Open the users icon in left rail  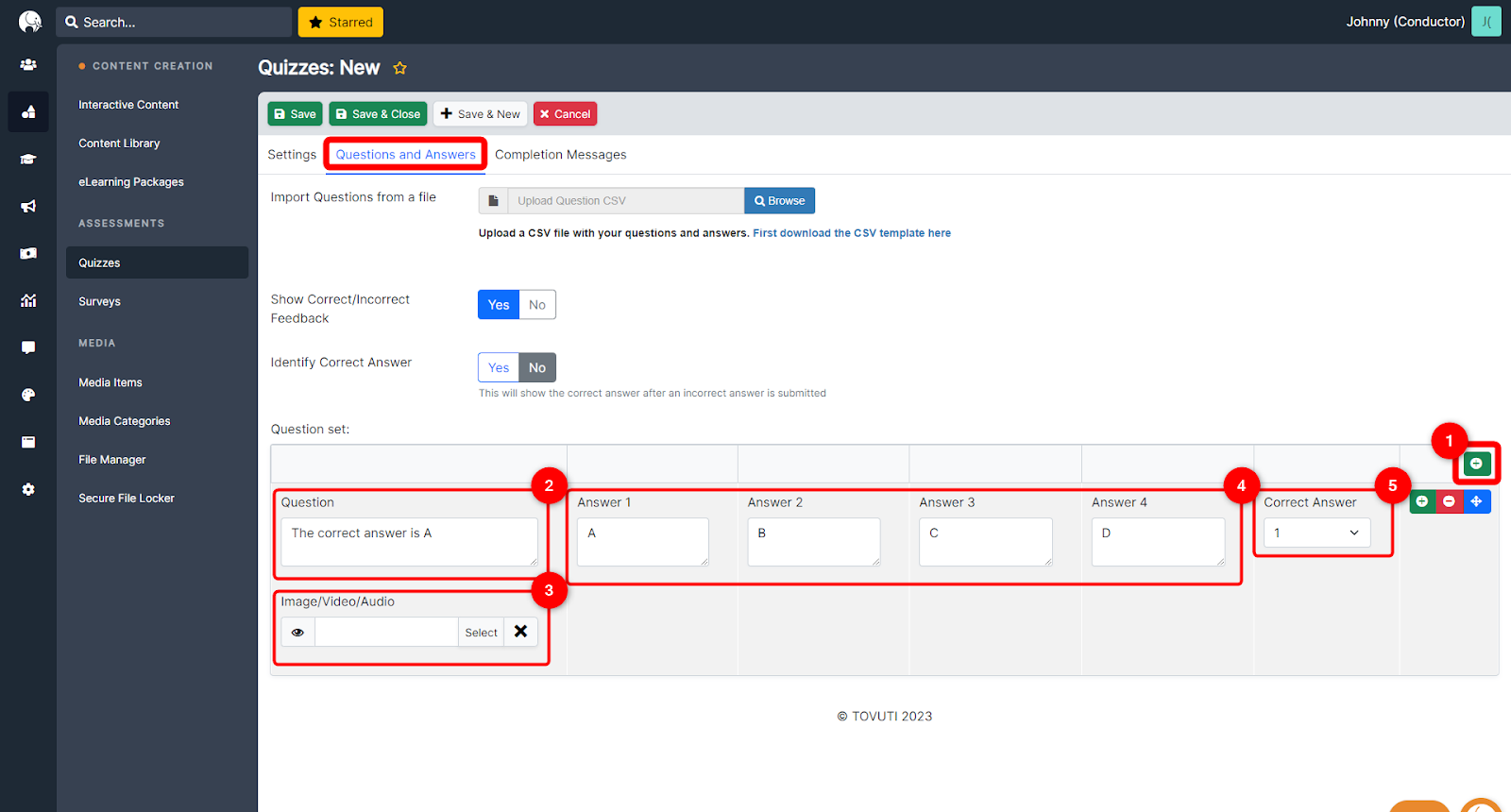(x=28, y=65)
